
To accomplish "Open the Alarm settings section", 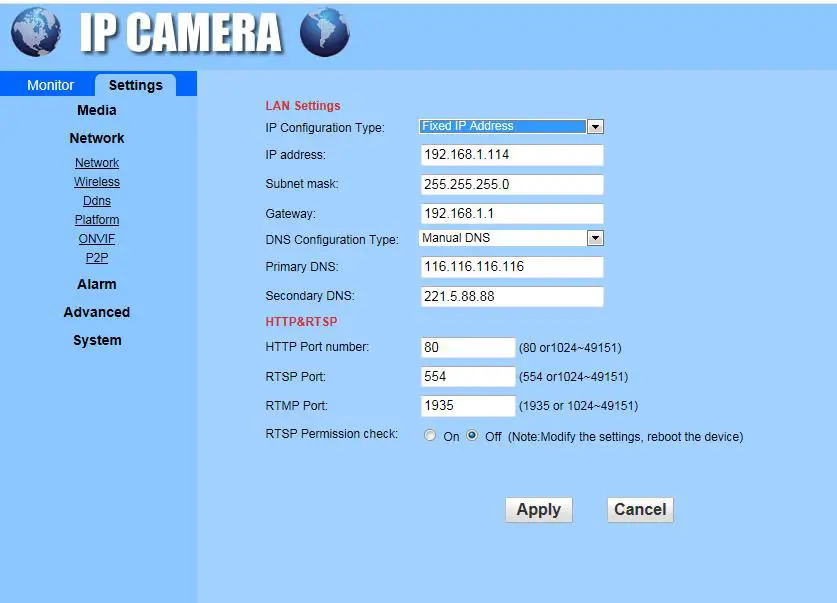I will click(96, 284).
